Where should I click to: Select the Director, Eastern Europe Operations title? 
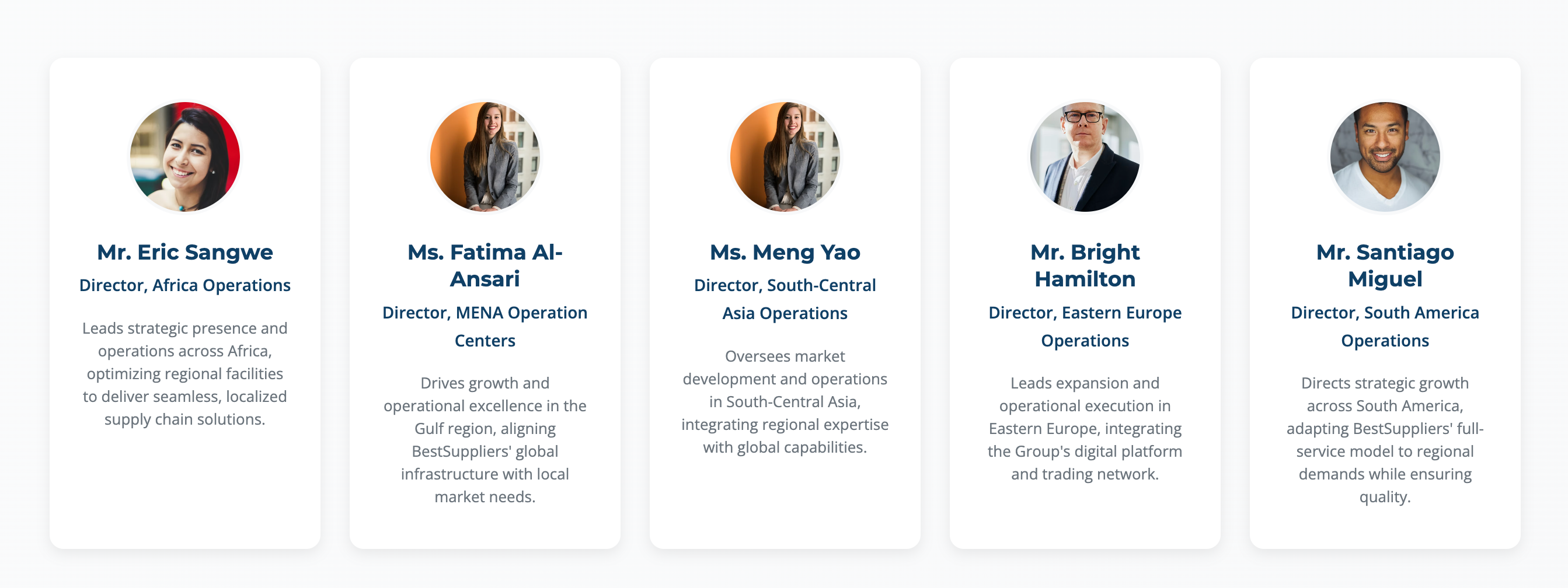[x=1085, y=327]
